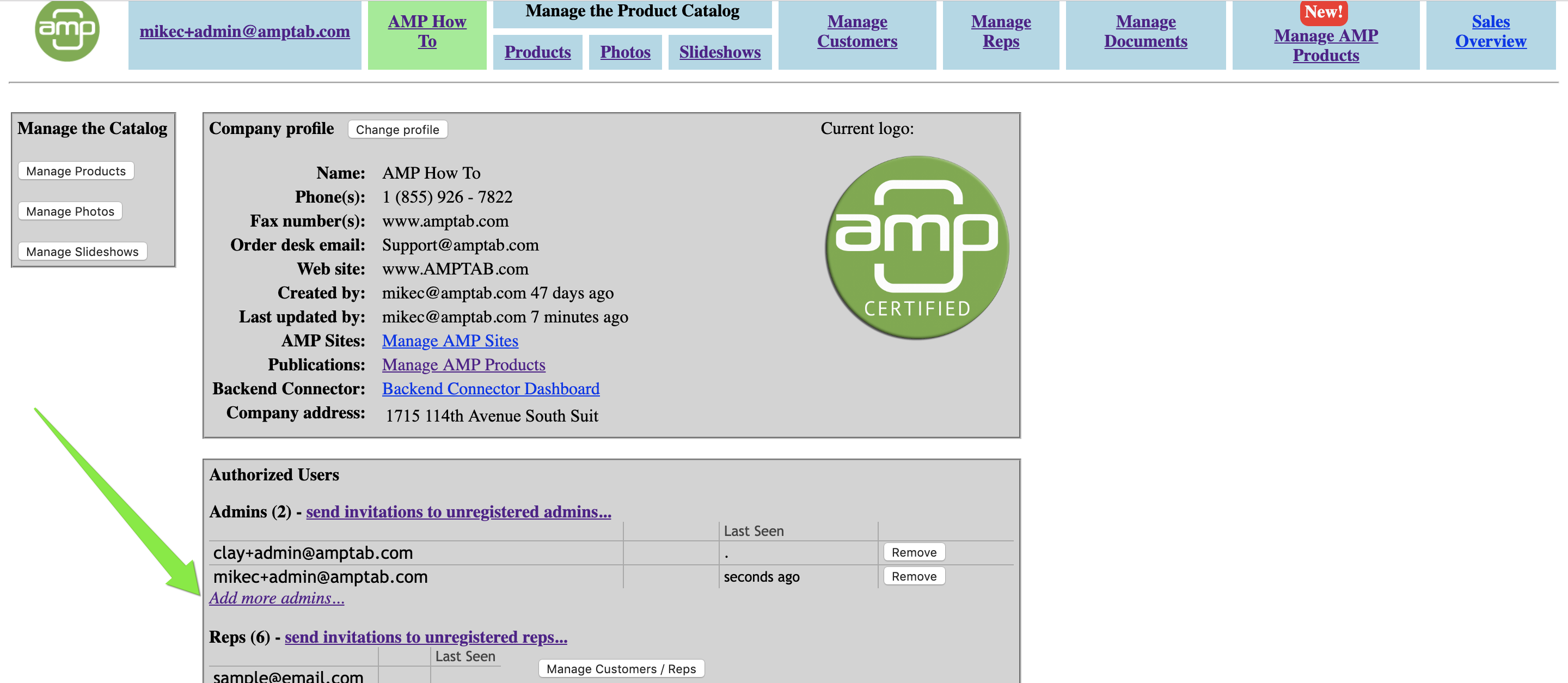Screen dimensions: 1568x683
Task: Open the AMP How To tab
Action: tap(427, 32)
